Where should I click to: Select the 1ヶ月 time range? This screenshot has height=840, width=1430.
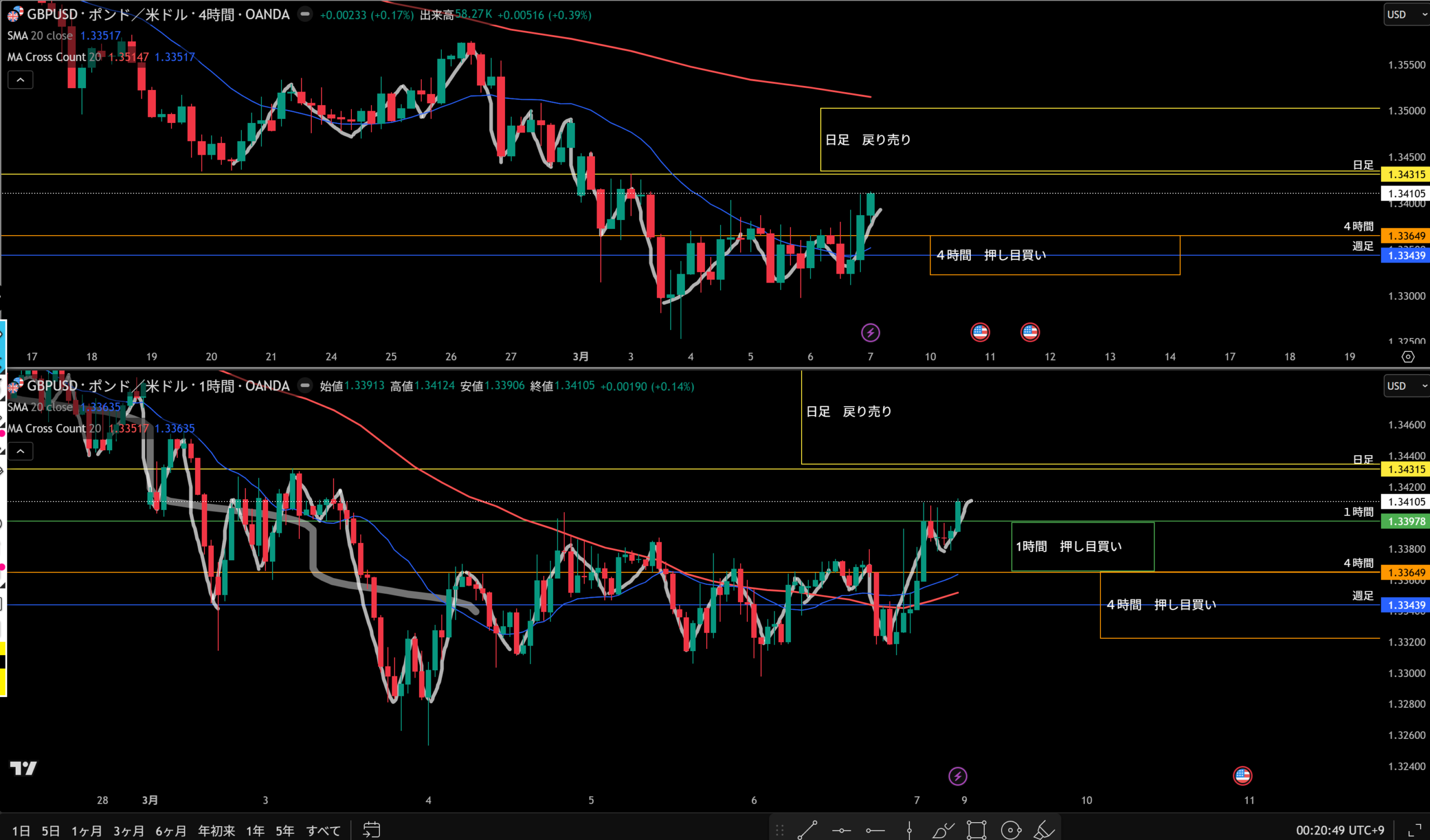[86, 831]
